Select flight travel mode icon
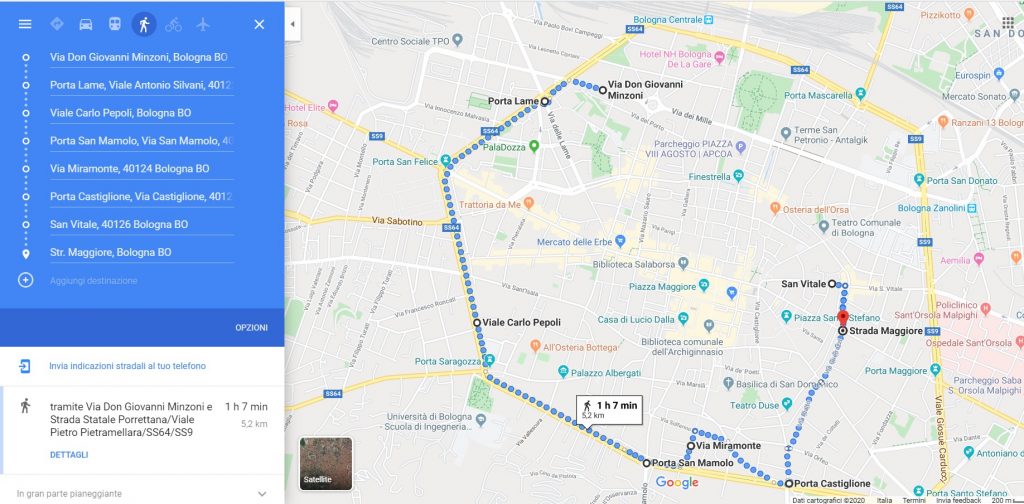This screenshot has height=504, width=1024. (203, 24)
